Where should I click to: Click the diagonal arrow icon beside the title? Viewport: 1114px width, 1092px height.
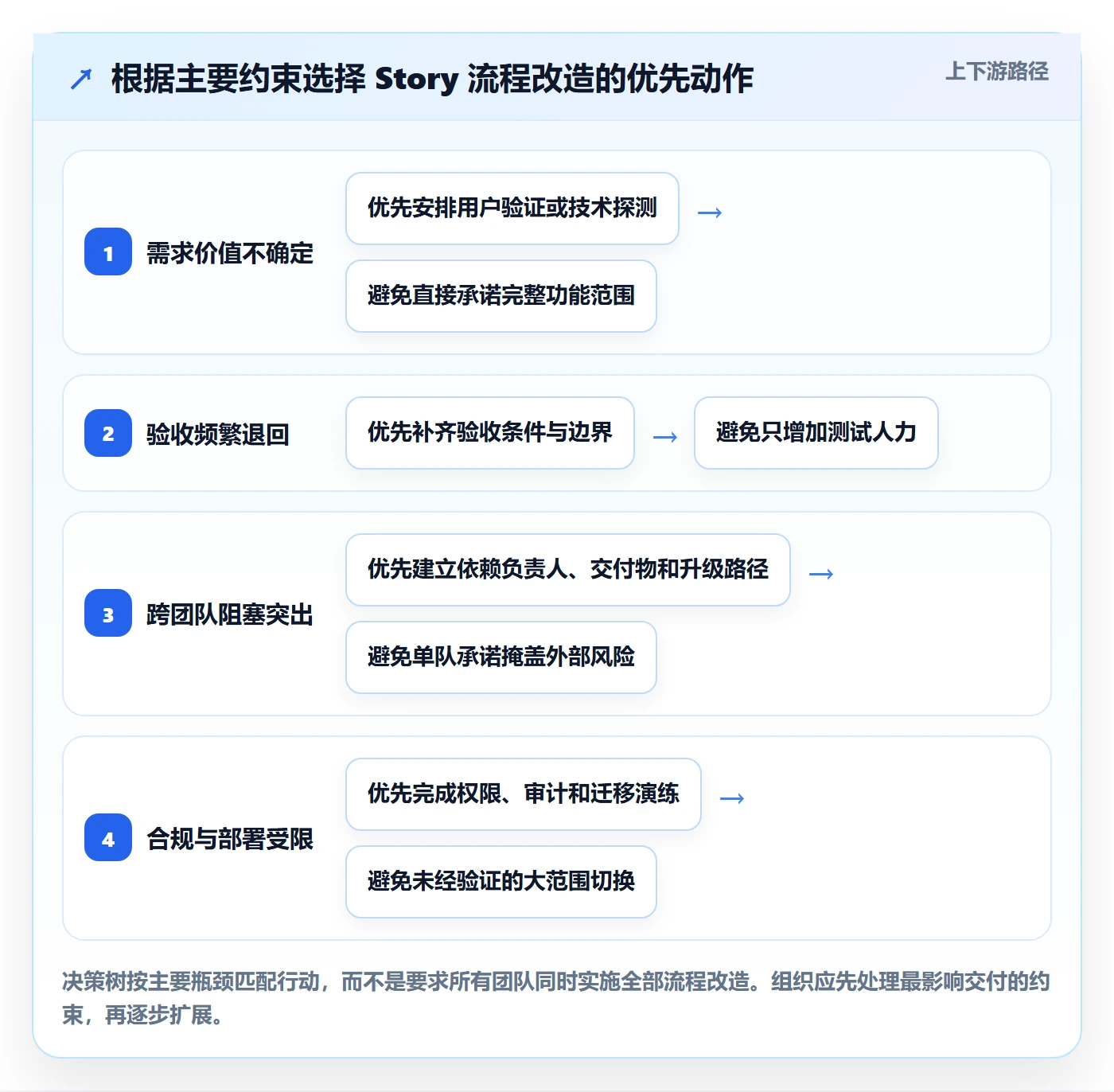pos(81,79)
